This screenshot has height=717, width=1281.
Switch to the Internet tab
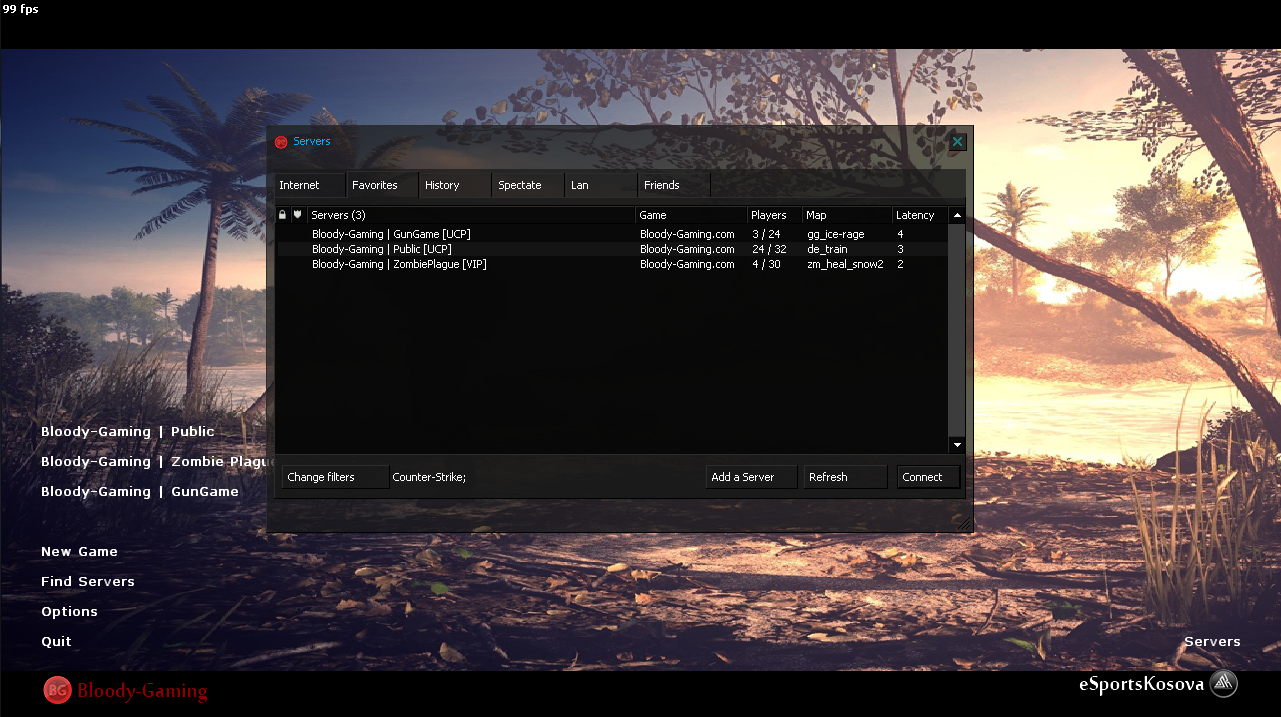310,185
